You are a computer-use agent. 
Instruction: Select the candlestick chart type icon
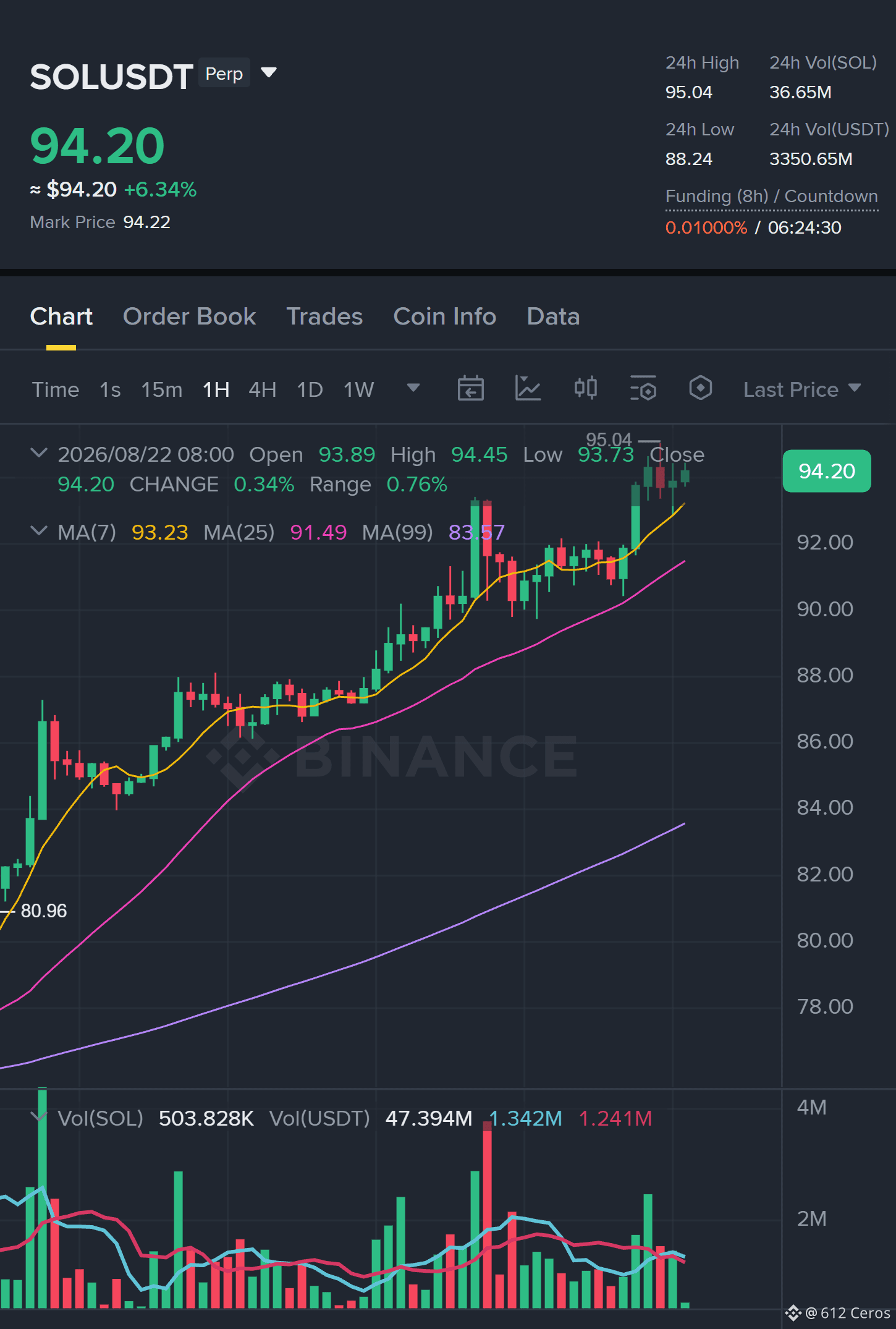(x=585, y=389)
